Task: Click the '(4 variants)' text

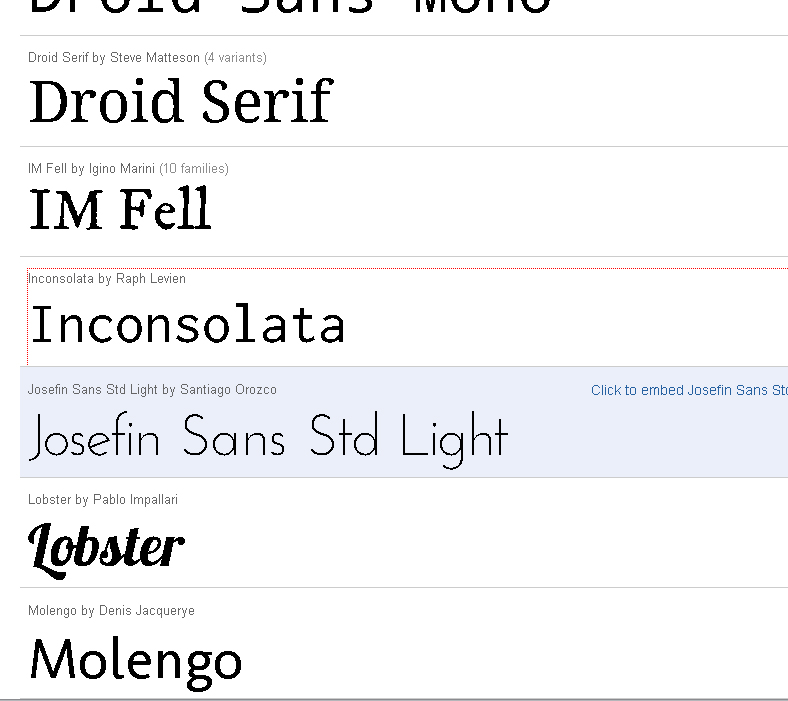Action: click(x=235, y=58)
